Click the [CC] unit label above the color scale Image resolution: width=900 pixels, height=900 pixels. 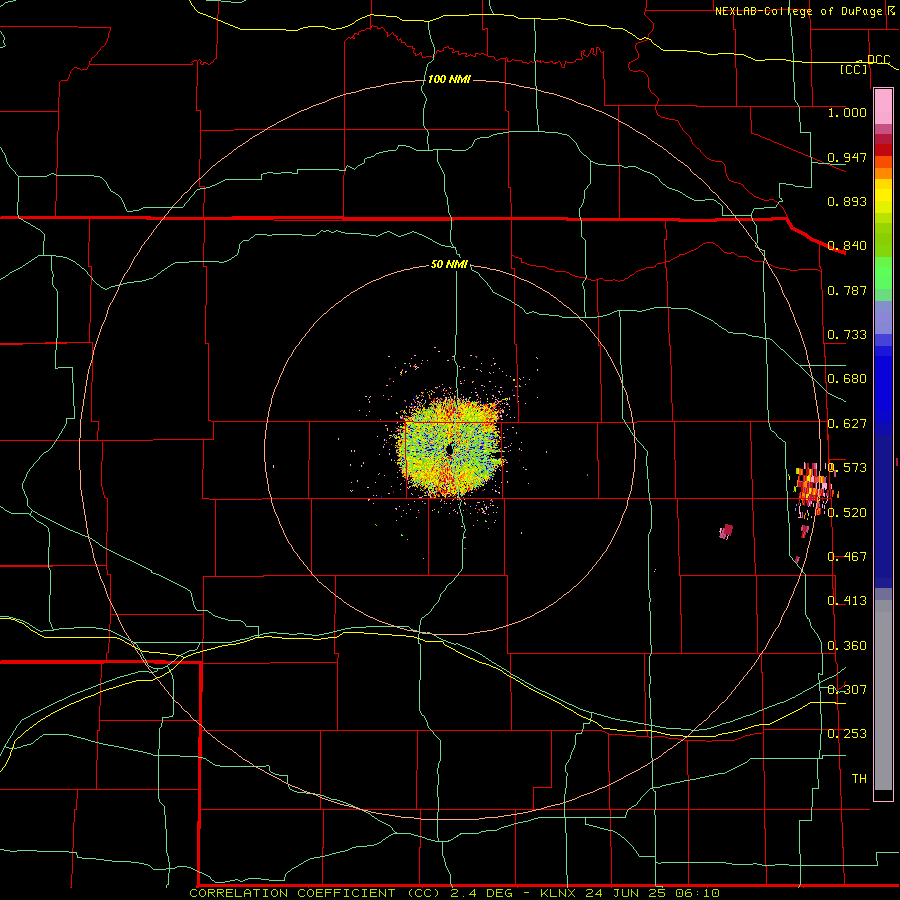click(x=854, y=69)
